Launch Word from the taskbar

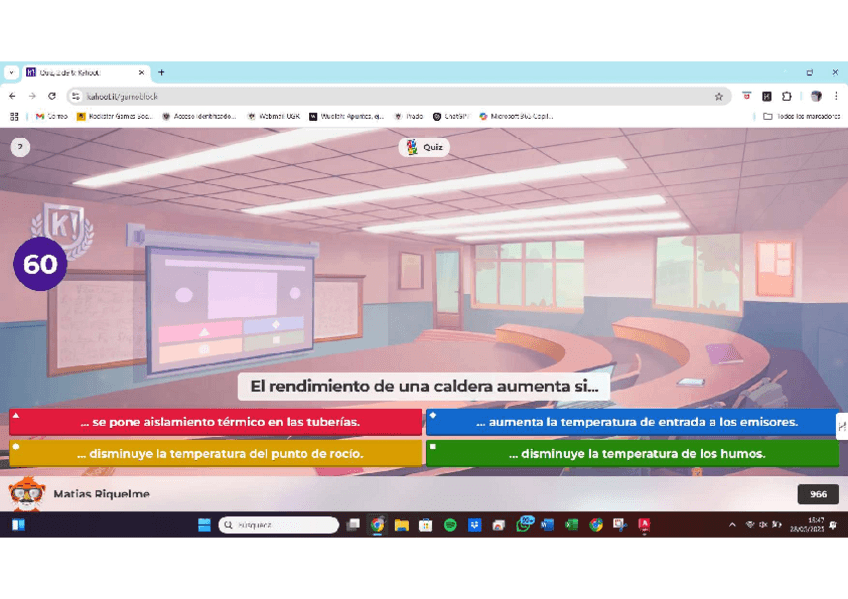click(x=547, y=525)
